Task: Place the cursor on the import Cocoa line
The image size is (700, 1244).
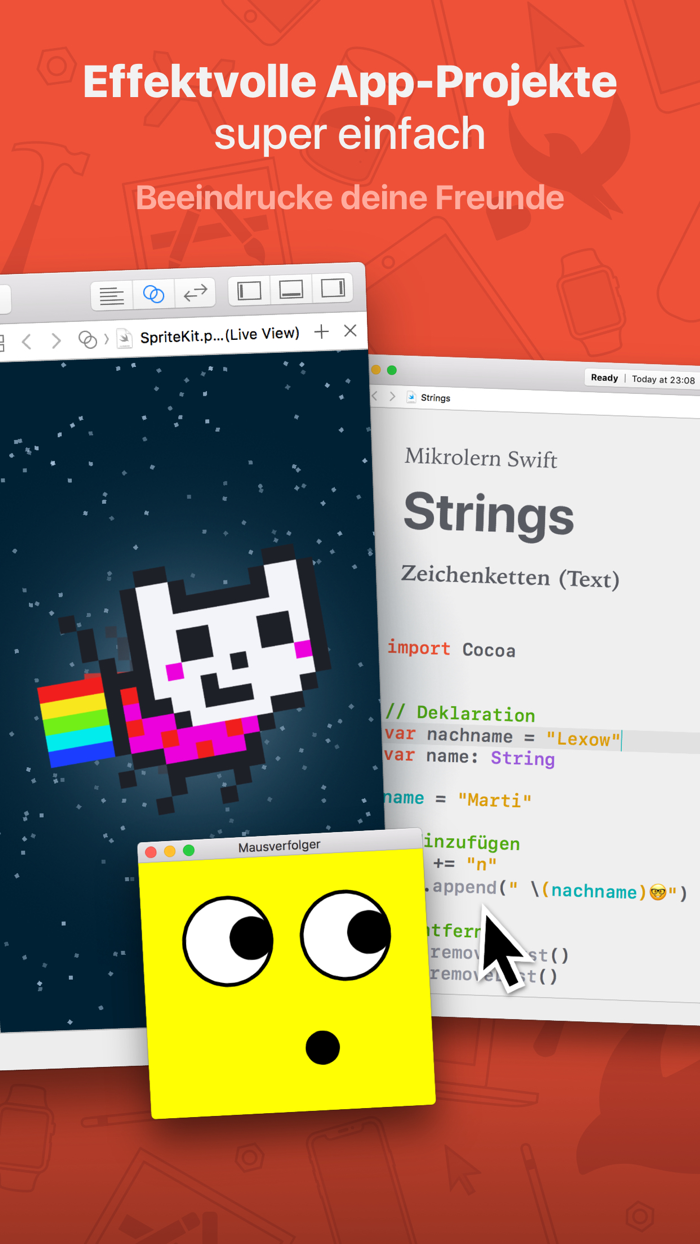Action: tap(452, 649)
